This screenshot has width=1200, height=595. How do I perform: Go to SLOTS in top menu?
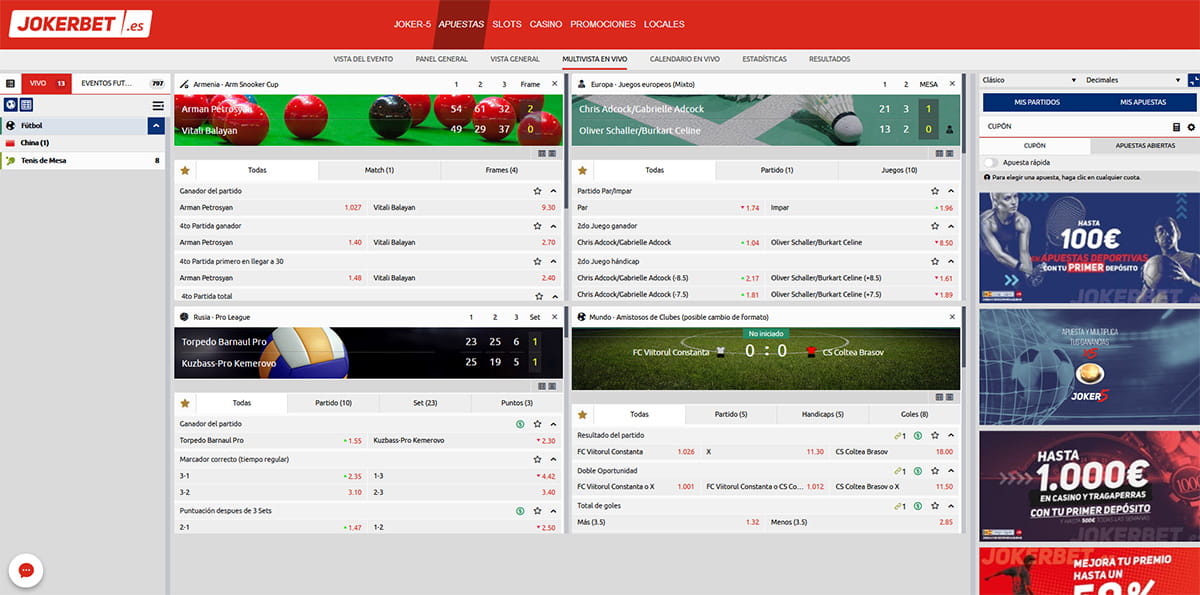tap(507, 23)
